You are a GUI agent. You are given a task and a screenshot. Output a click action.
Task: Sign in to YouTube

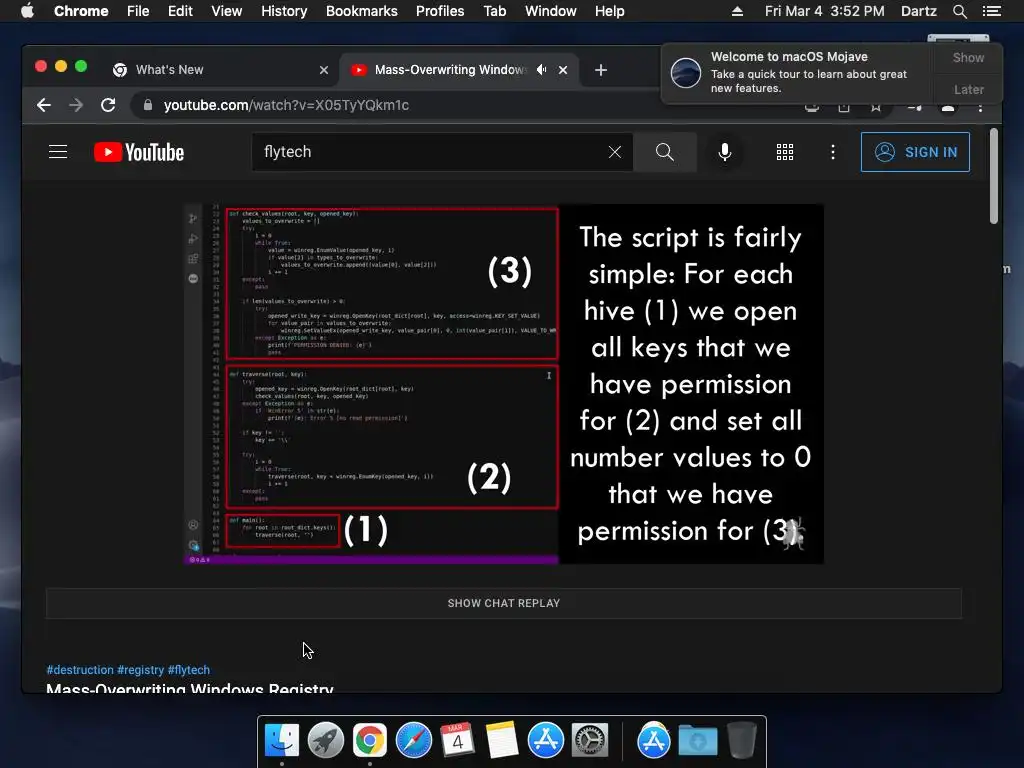click(915, 152)
